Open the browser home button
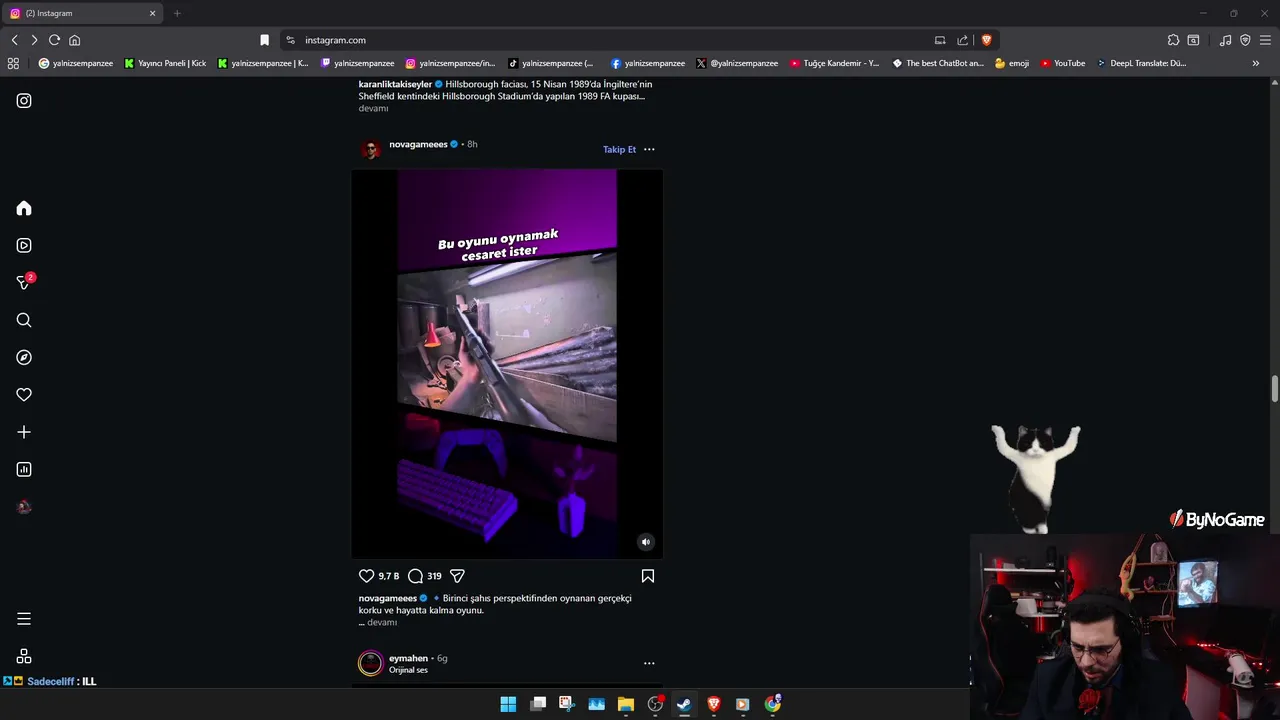The width and height of the screenshot is (1280, 720). point(74,40)
